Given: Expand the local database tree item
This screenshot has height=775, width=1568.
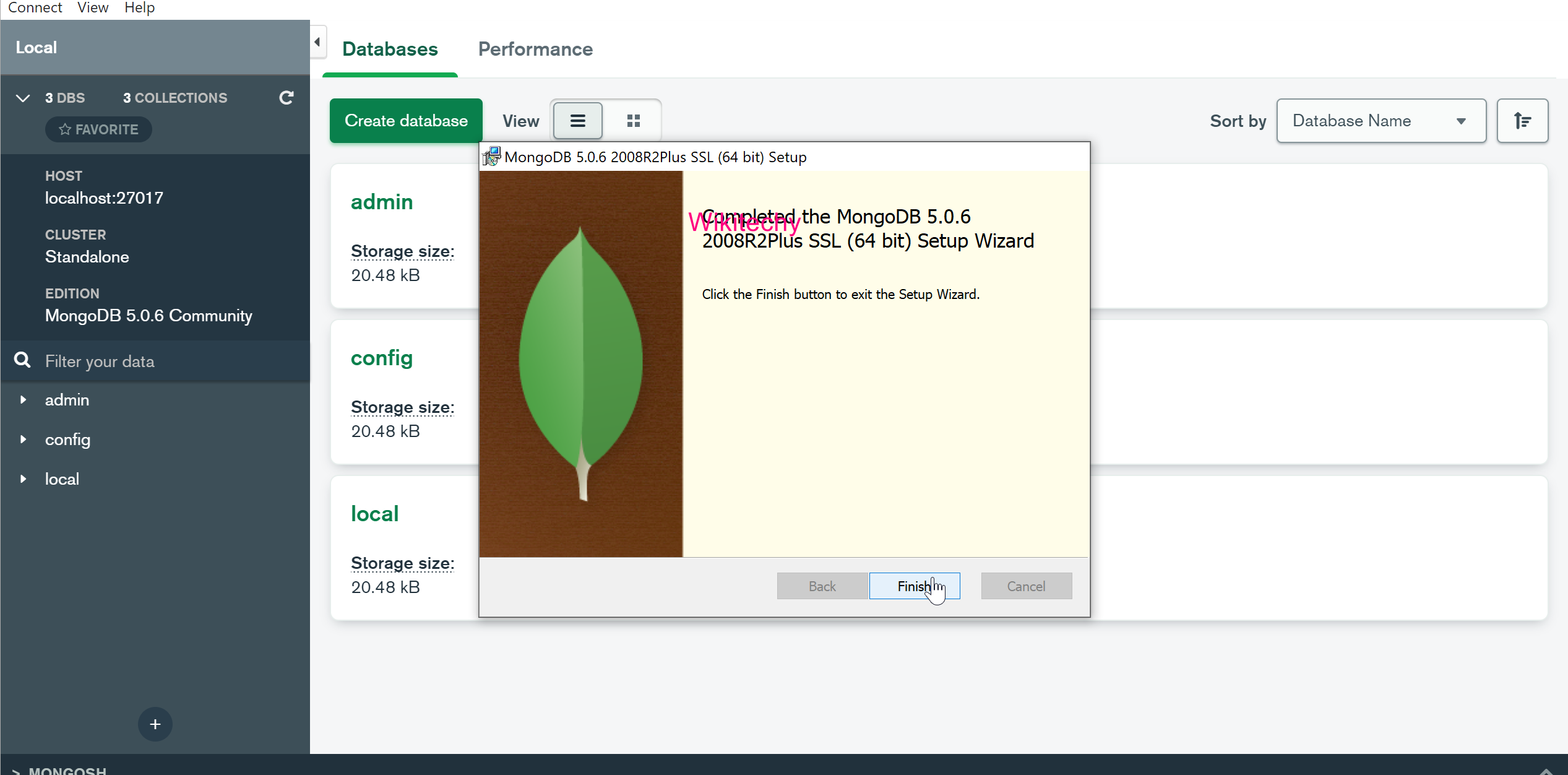Looking at the screenshot, I should 24,478.
